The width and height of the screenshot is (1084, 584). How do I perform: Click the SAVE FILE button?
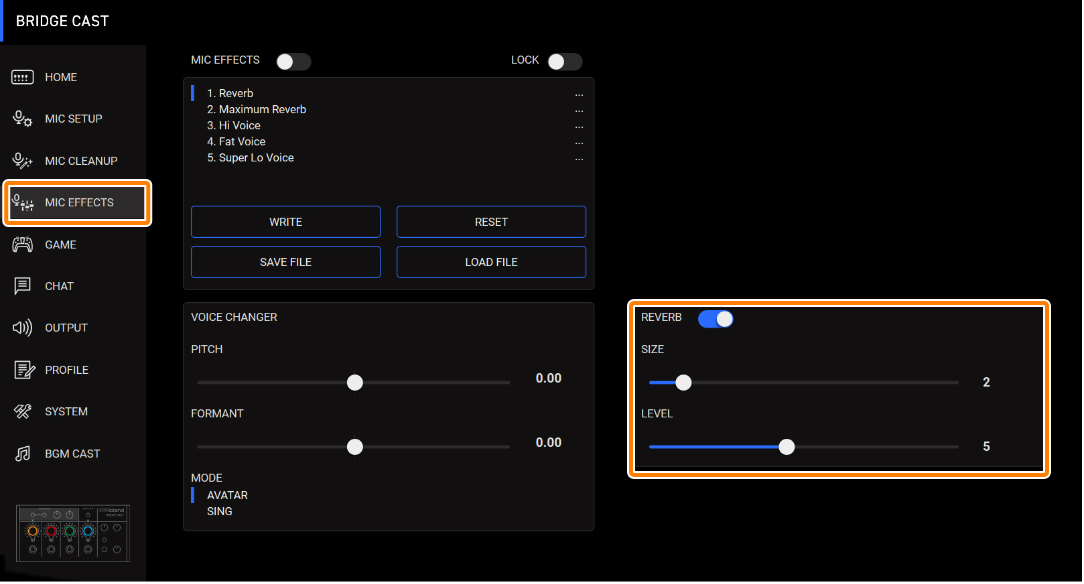pyautogui.click(x=286, y=262)
